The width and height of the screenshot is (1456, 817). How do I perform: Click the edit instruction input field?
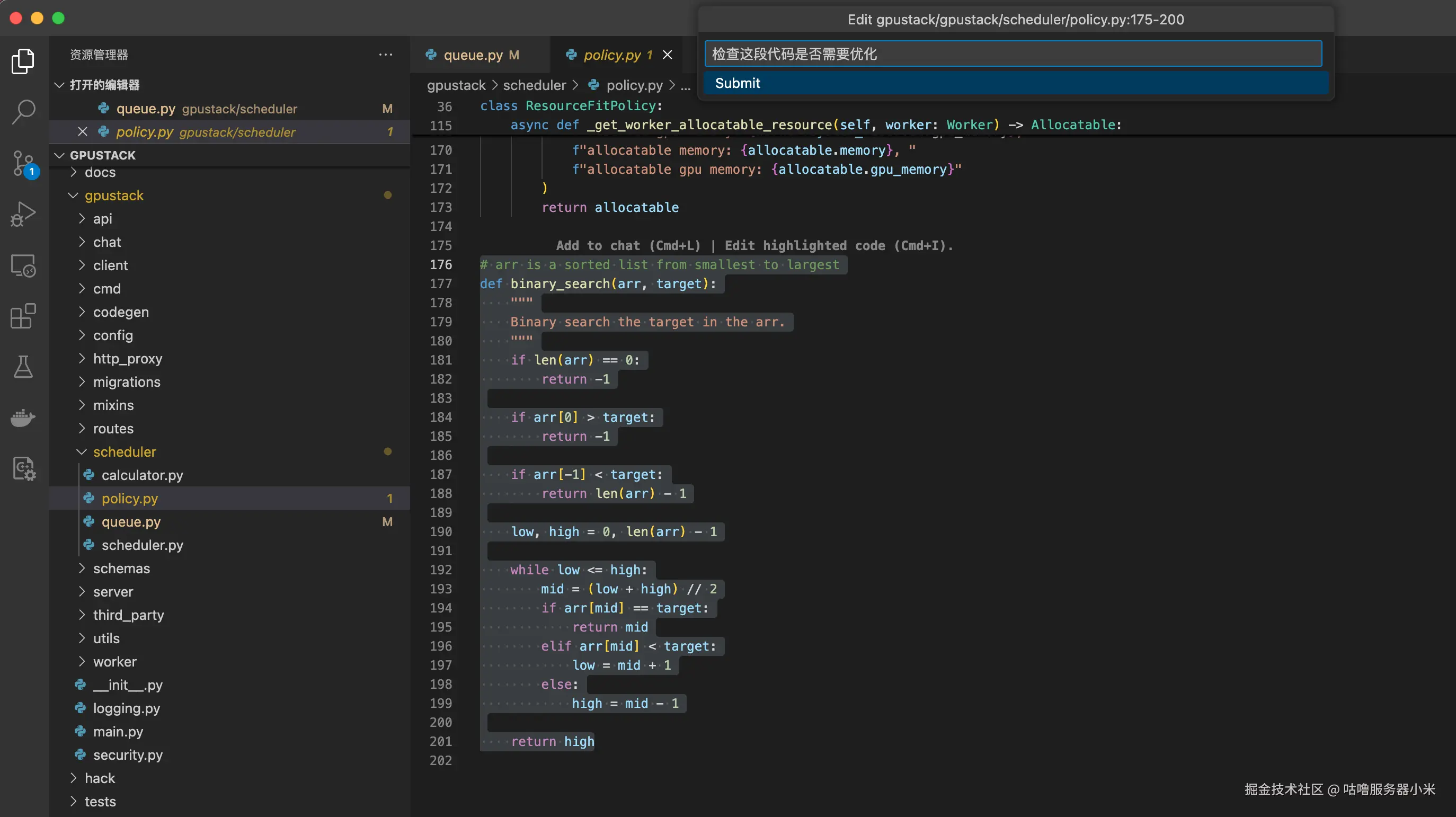click(1013, 54)
